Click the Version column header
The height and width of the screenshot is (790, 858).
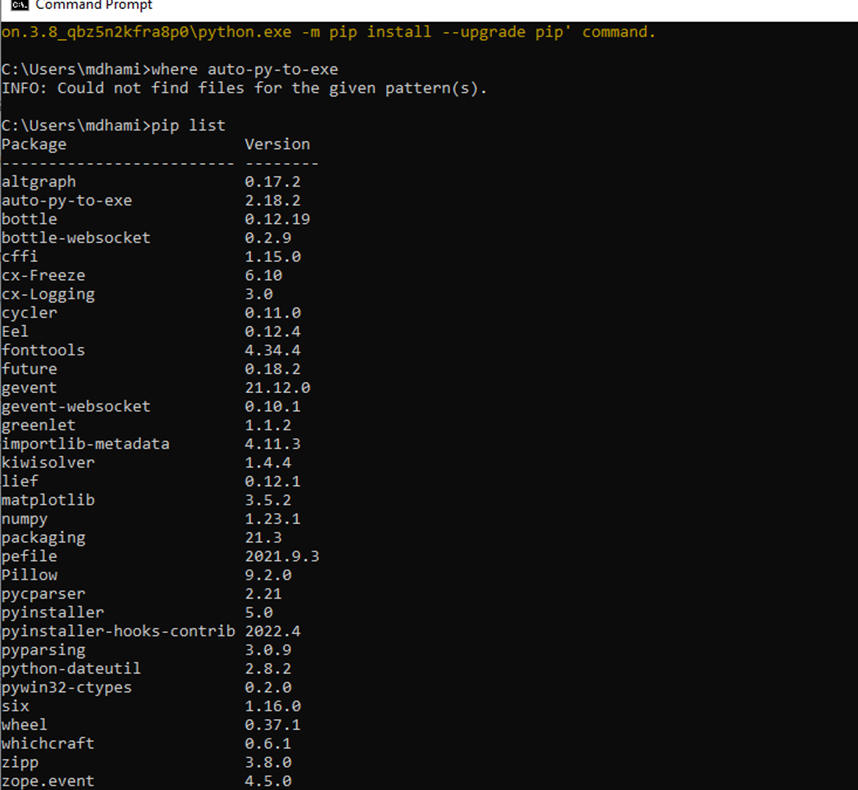coord(277,143)
